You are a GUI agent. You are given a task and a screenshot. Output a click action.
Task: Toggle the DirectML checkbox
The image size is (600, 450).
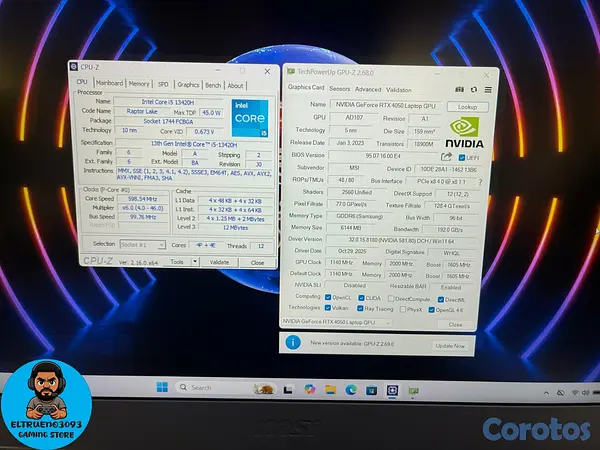(x=441, y=300)
